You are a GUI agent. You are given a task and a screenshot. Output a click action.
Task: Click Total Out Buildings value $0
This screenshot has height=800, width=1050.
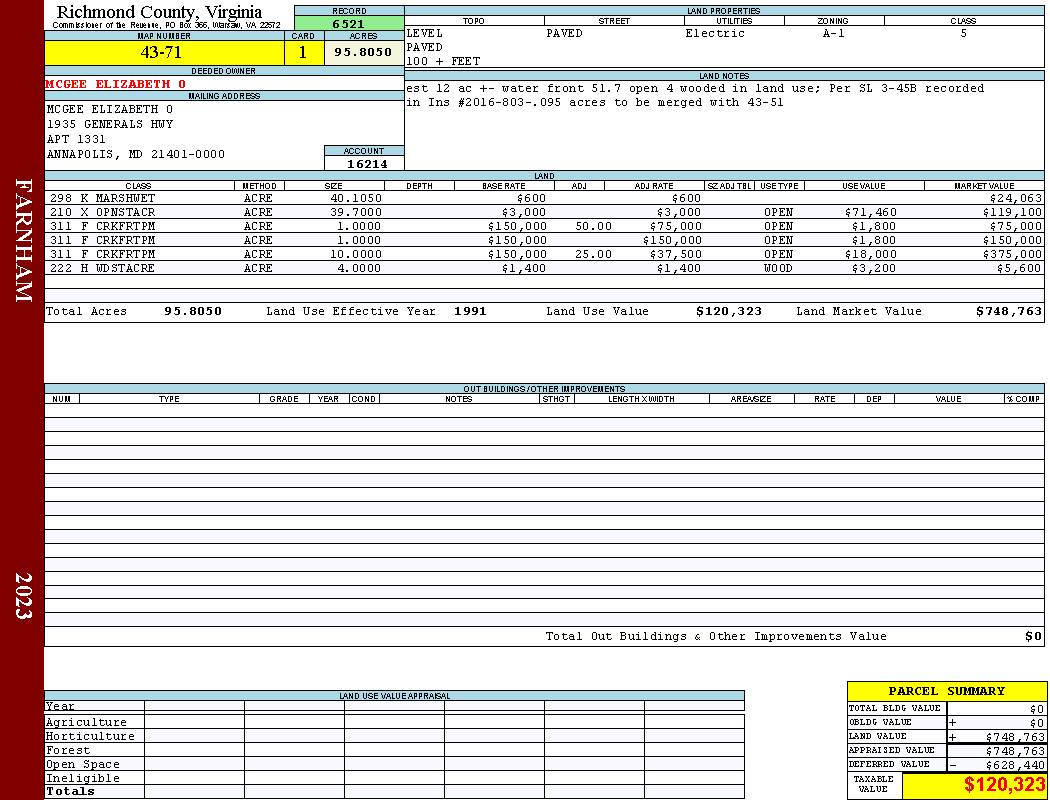[1033, 636]
